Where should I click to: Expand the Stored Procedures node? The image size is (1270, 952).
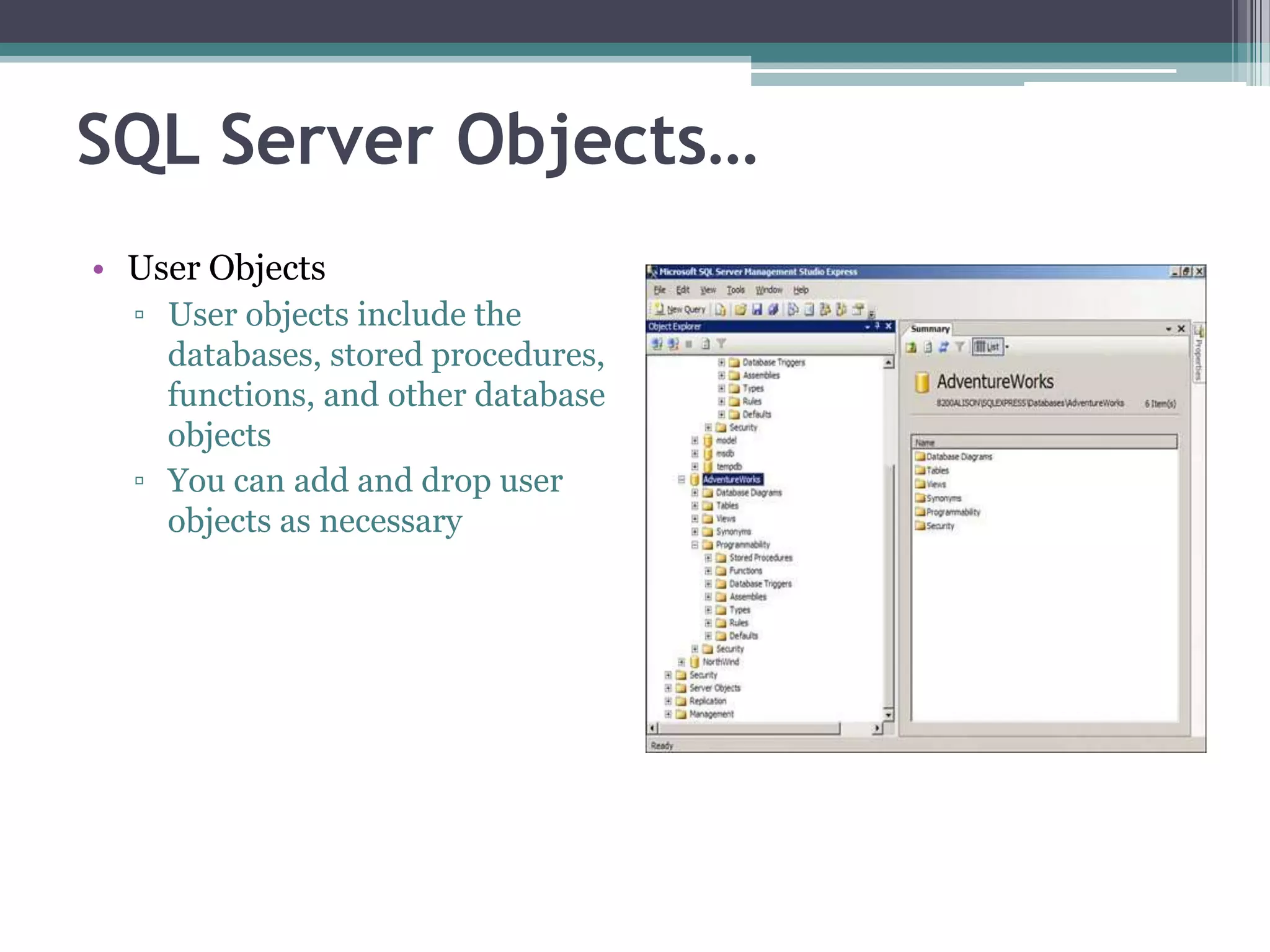click(x=708, y=558)
